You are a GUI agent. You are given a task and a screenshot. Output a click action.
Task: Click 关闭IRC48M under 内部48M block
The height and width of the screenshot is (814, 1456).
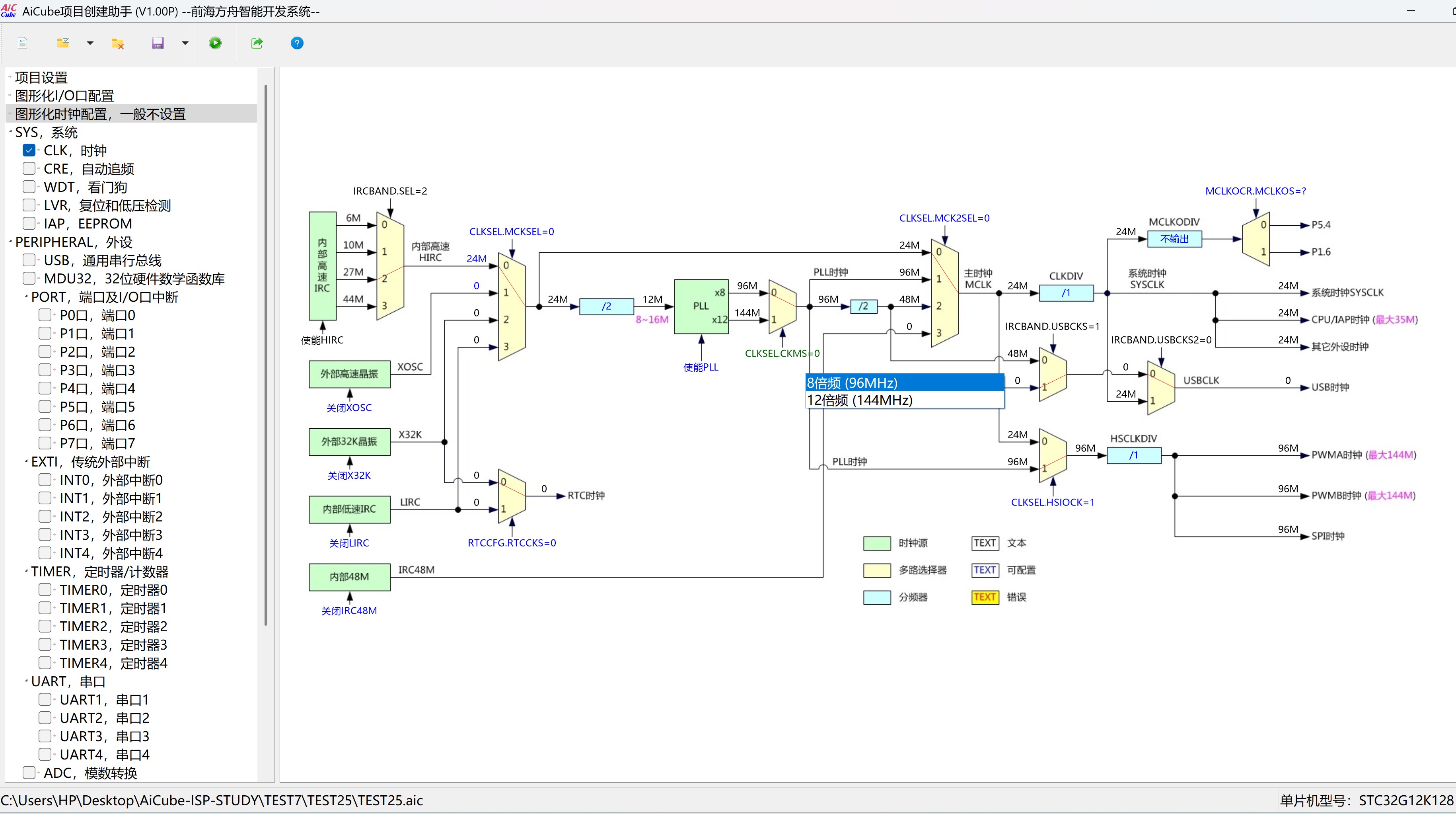coord(349,610)
